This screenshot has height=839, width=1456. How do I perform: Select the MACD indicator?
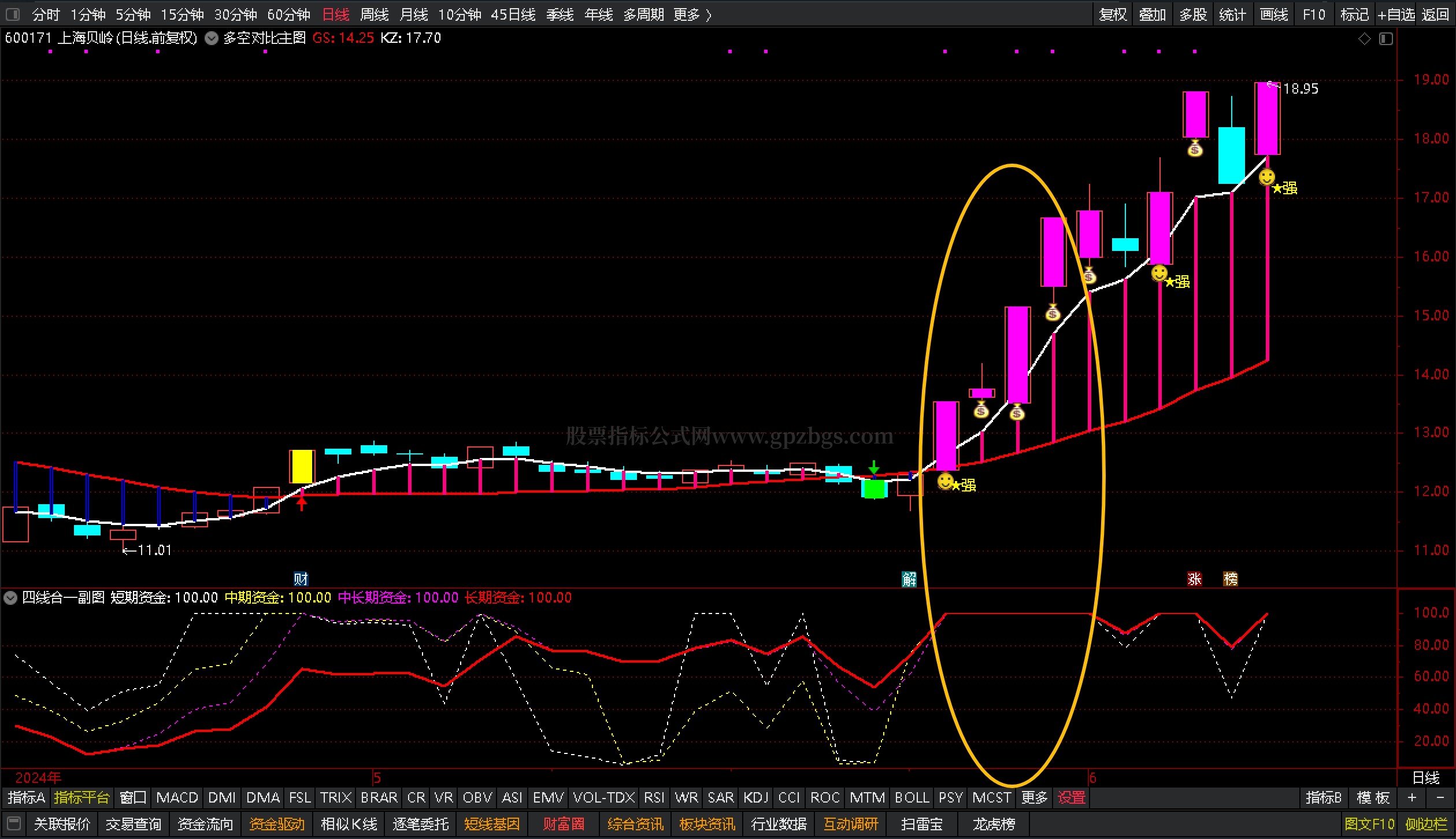pos(177,797)
